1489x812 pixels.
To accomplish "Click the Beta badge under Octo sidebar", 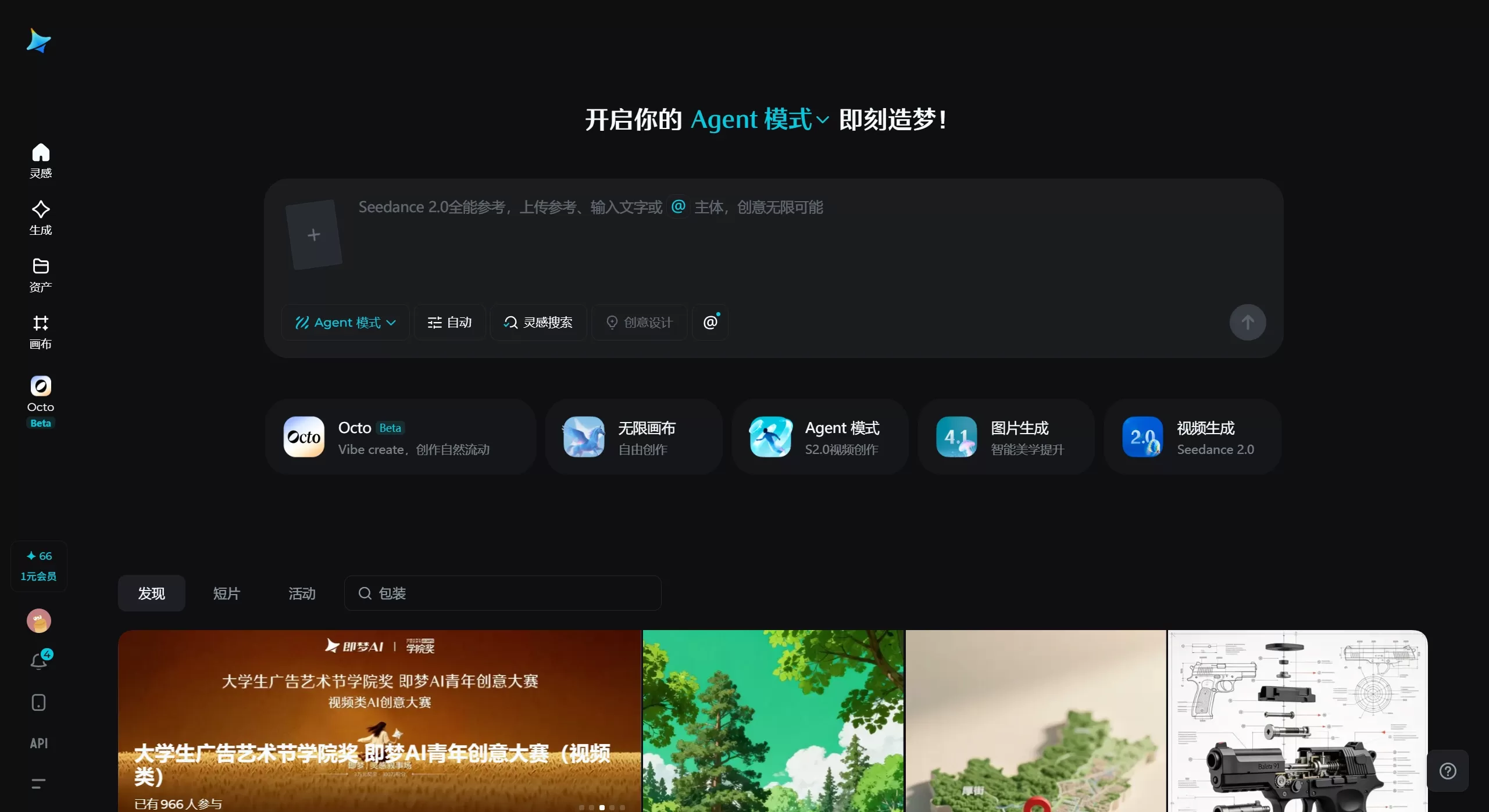I will [x=41, y=423].
